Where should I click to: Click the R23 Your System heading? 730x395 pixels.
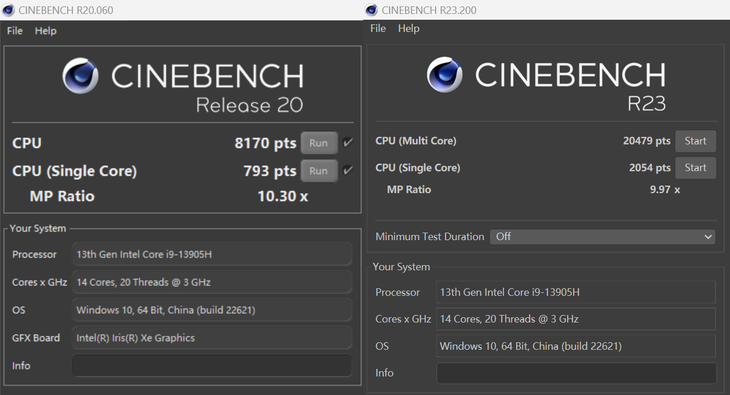(401, 267)
